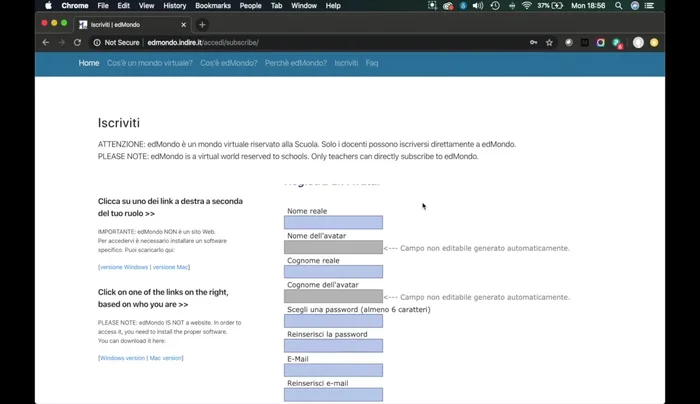This screenshot has width=700, height=404.
Task: Click the "Windows version" download link
Action: [x=122, y=358]
